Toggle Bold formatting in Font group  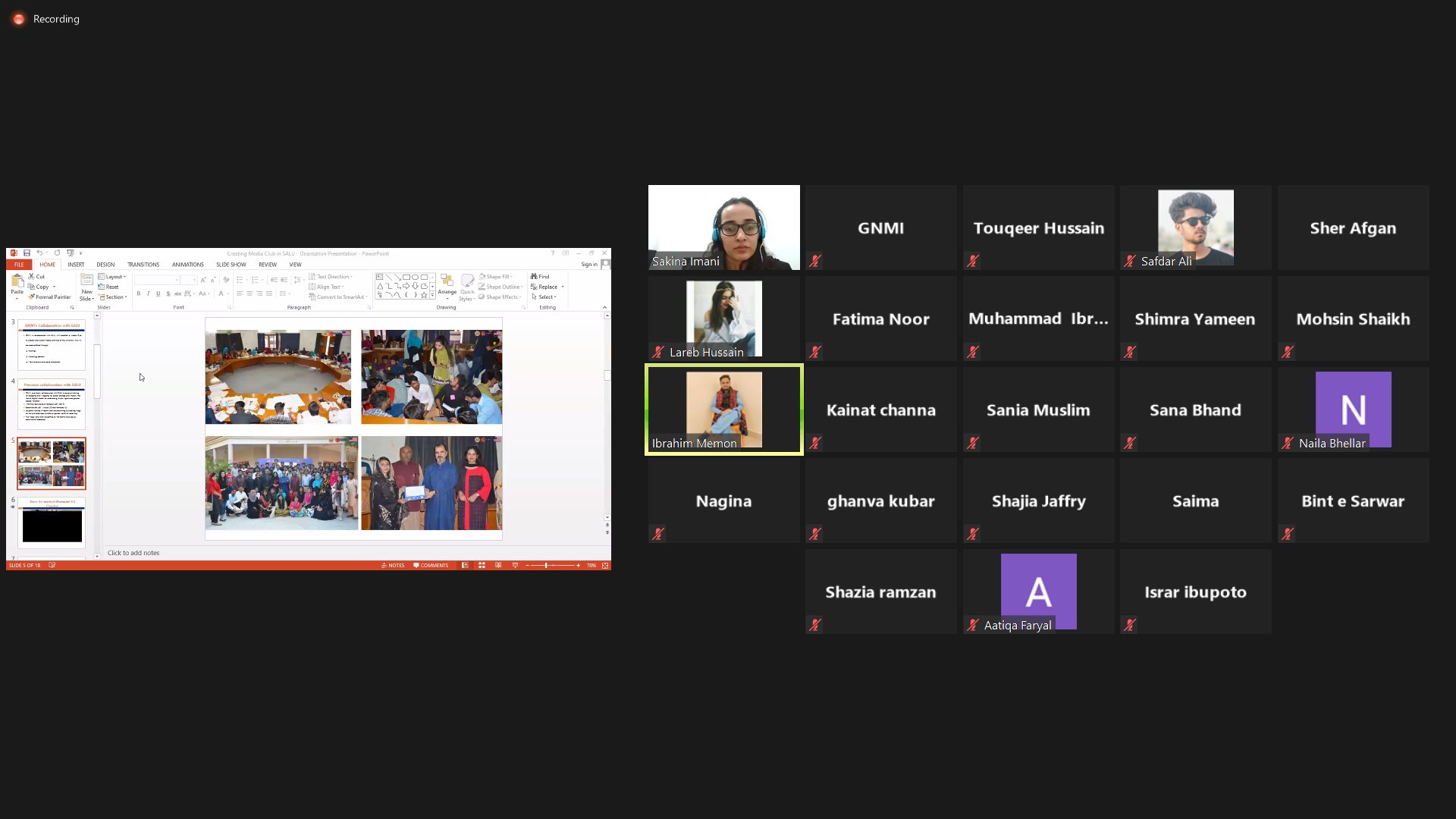click(139, 294)
